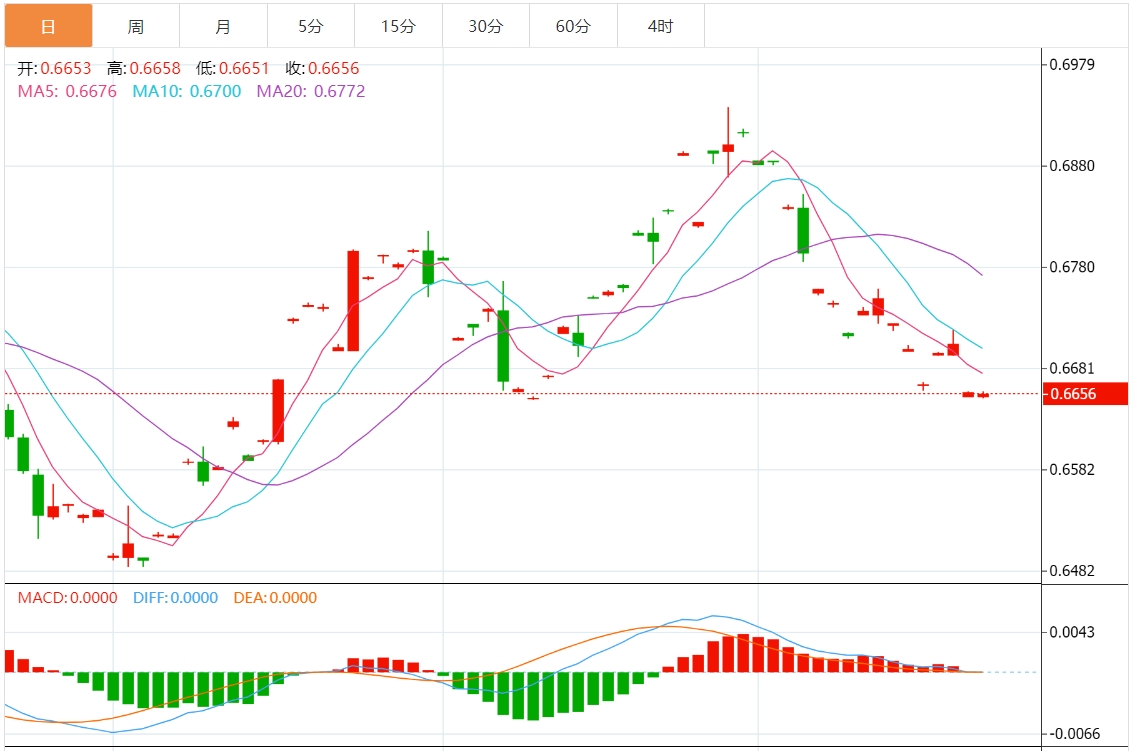Show the 60分 timeframe chart

pyautogui.click(x=573, y=26)
